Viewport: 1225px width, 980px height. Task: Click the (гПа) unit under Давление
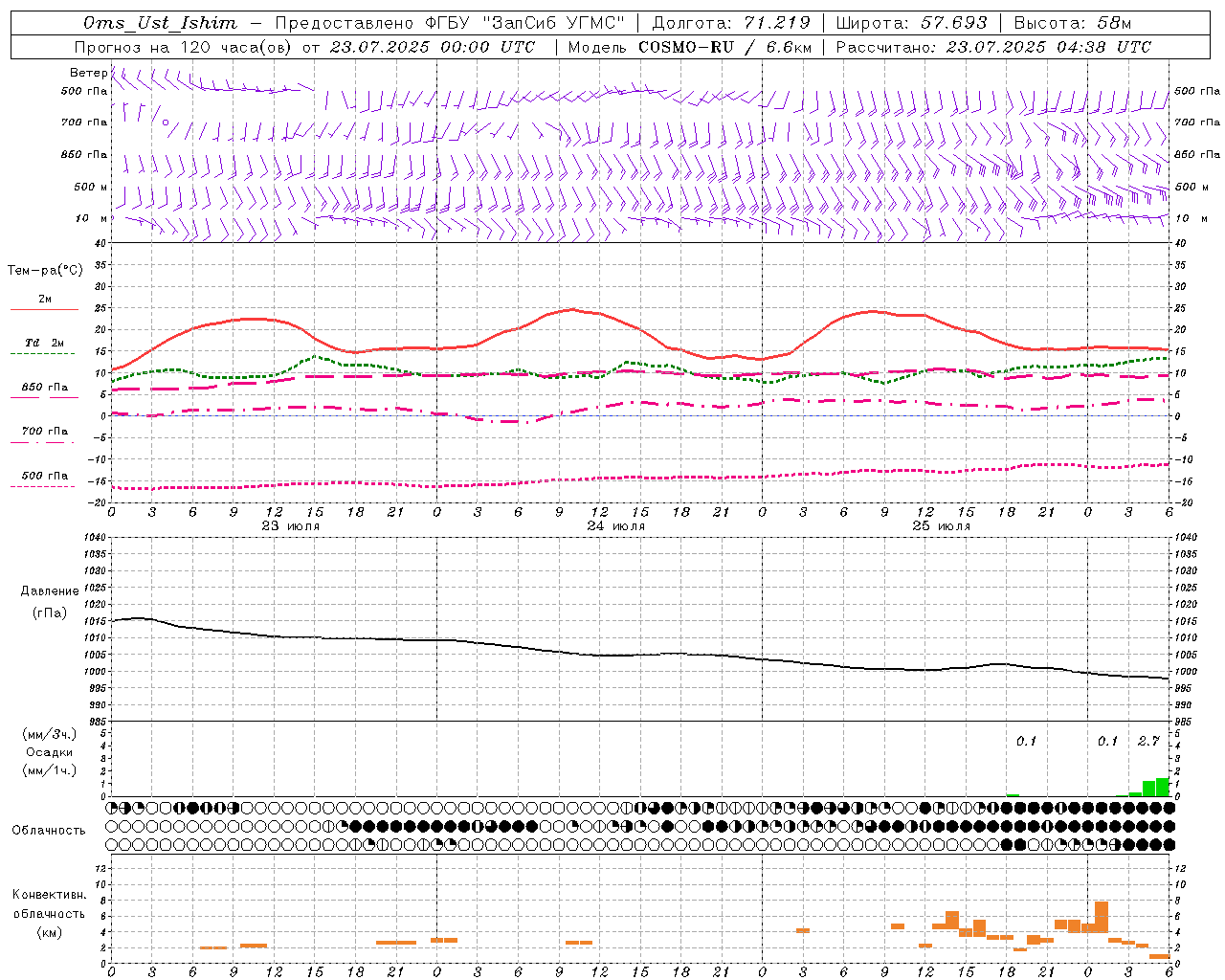pyautogui.click(x=50, y=613)
